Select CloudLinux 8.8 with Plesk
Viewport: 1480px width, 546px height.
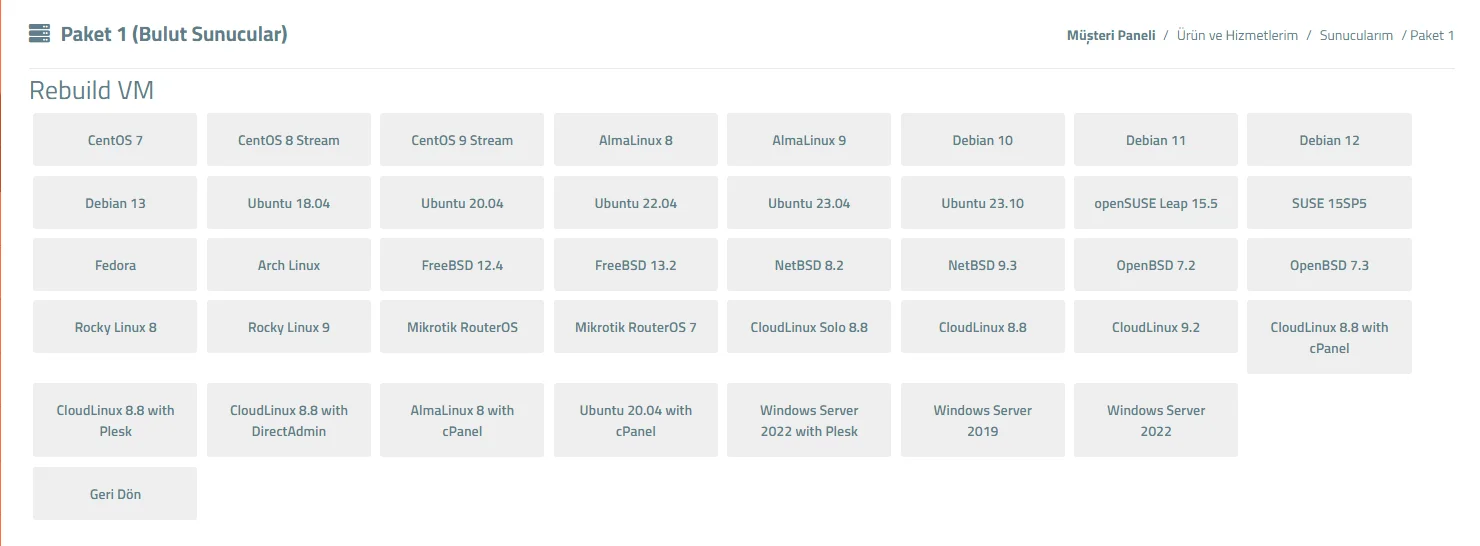[x=115, y=420]
